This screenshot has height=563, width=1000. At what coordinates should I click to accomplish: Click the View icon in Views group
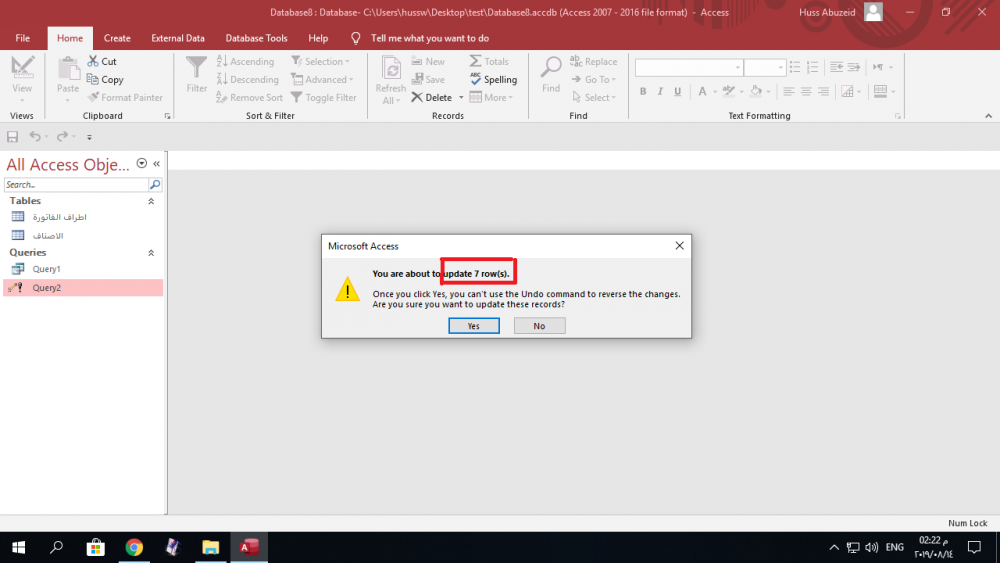[x=22, y=67]
